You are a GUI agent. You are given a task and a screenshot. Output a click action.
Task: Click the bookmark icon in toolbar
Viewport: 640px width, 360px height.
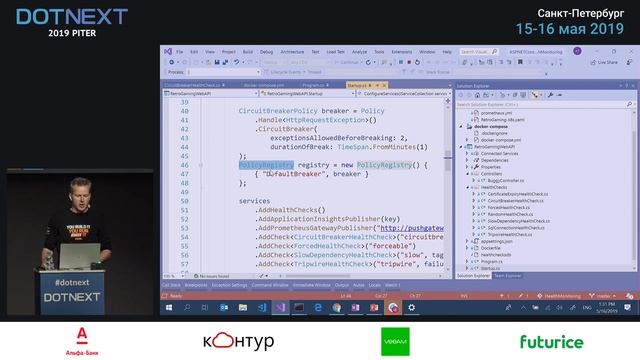[x=520, y=62]
